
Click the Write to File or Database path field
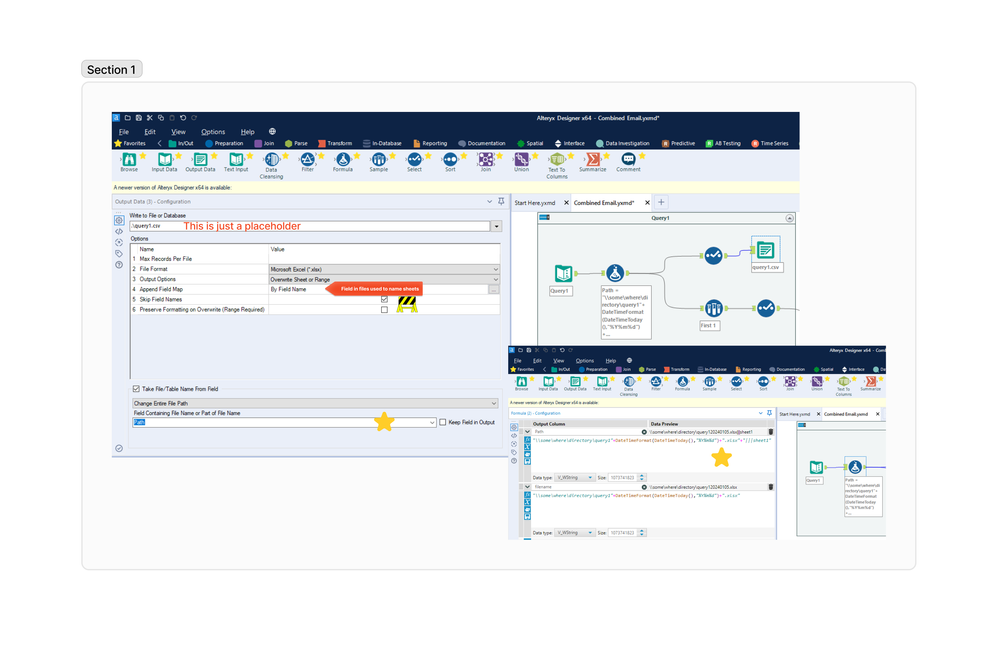click(310, 226)
